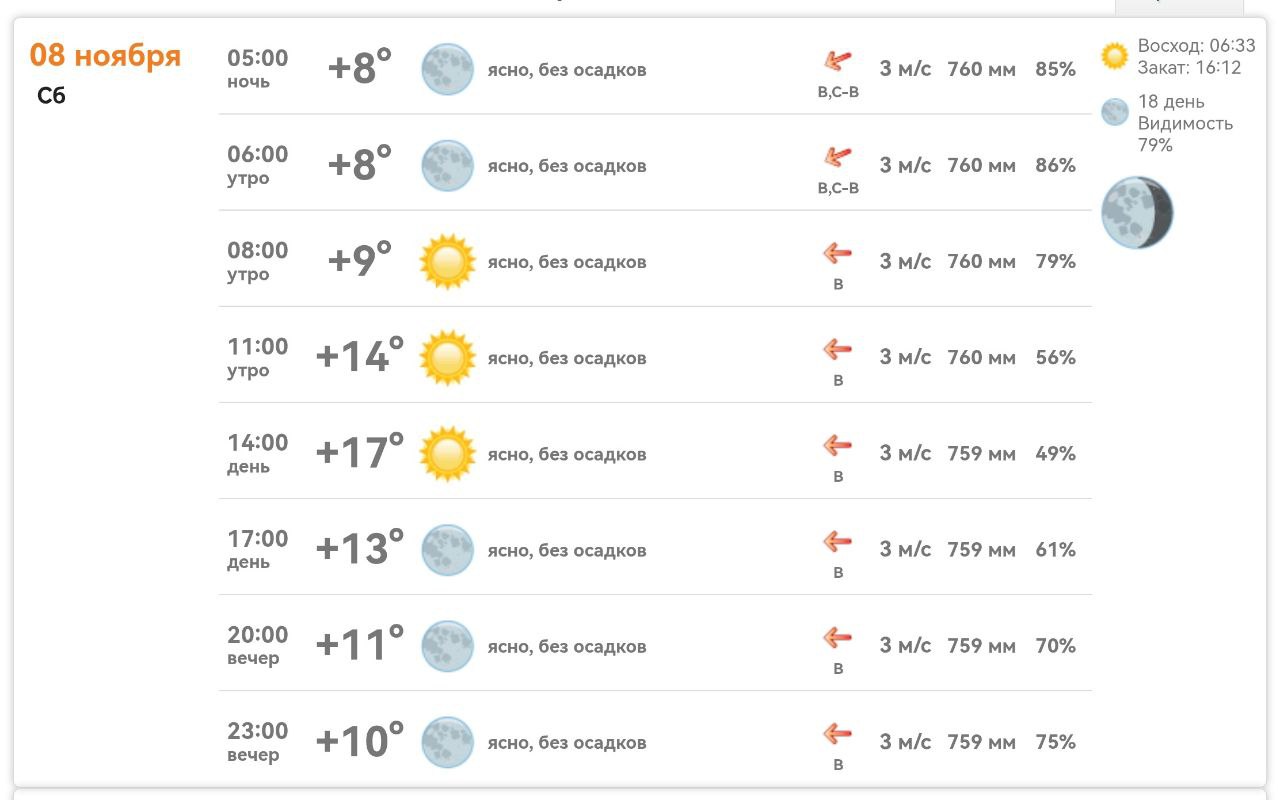Click the wind arrow icon at 11:00
The width and height of the screenshot is (1280, 800).
tap(837, 349)
